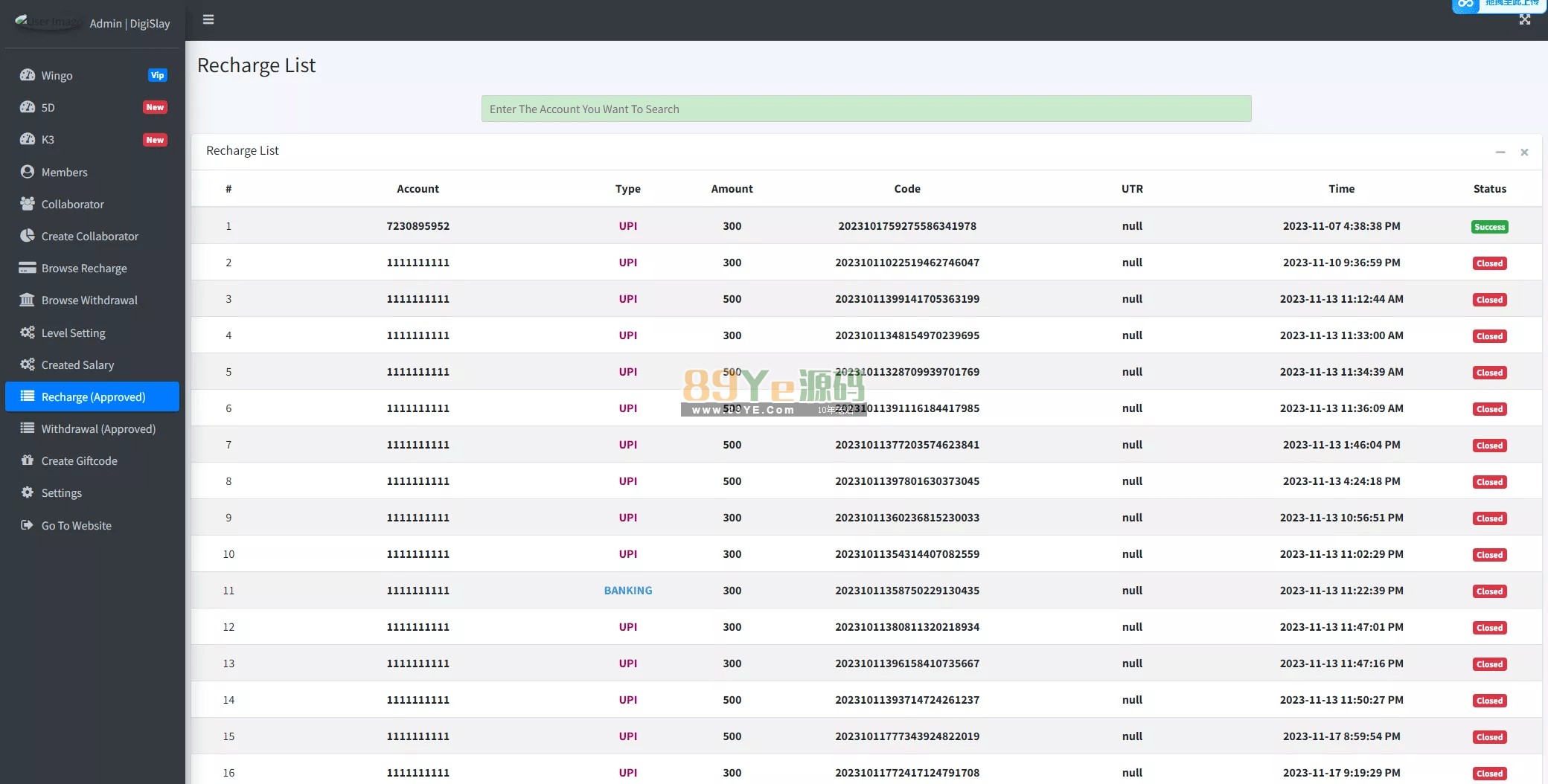
Task: Click the Members user icon
Action: [28, 172]
